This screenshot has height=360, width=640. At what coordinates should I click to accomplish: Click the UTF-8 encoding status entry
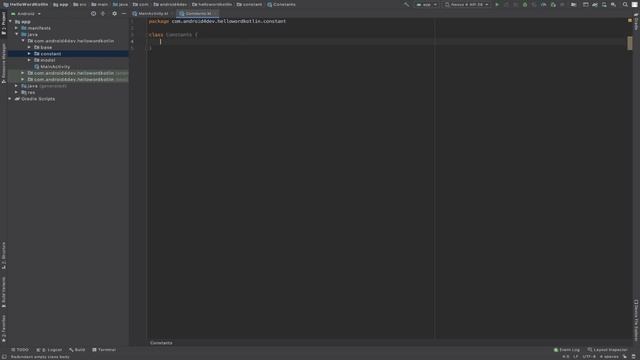point(589,357)
